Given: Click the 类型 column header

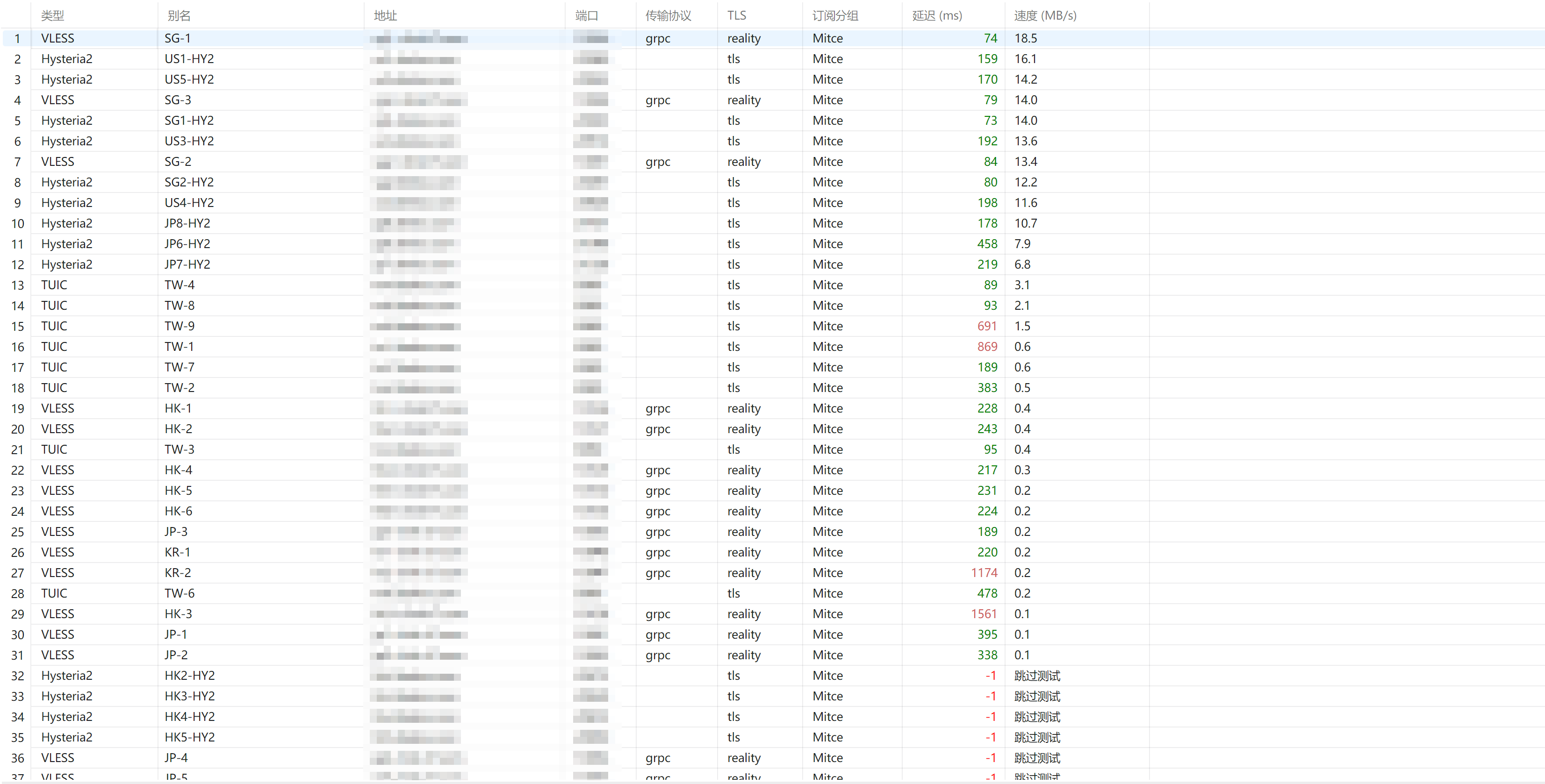Looking at the screenshot, I should (94, 15).
